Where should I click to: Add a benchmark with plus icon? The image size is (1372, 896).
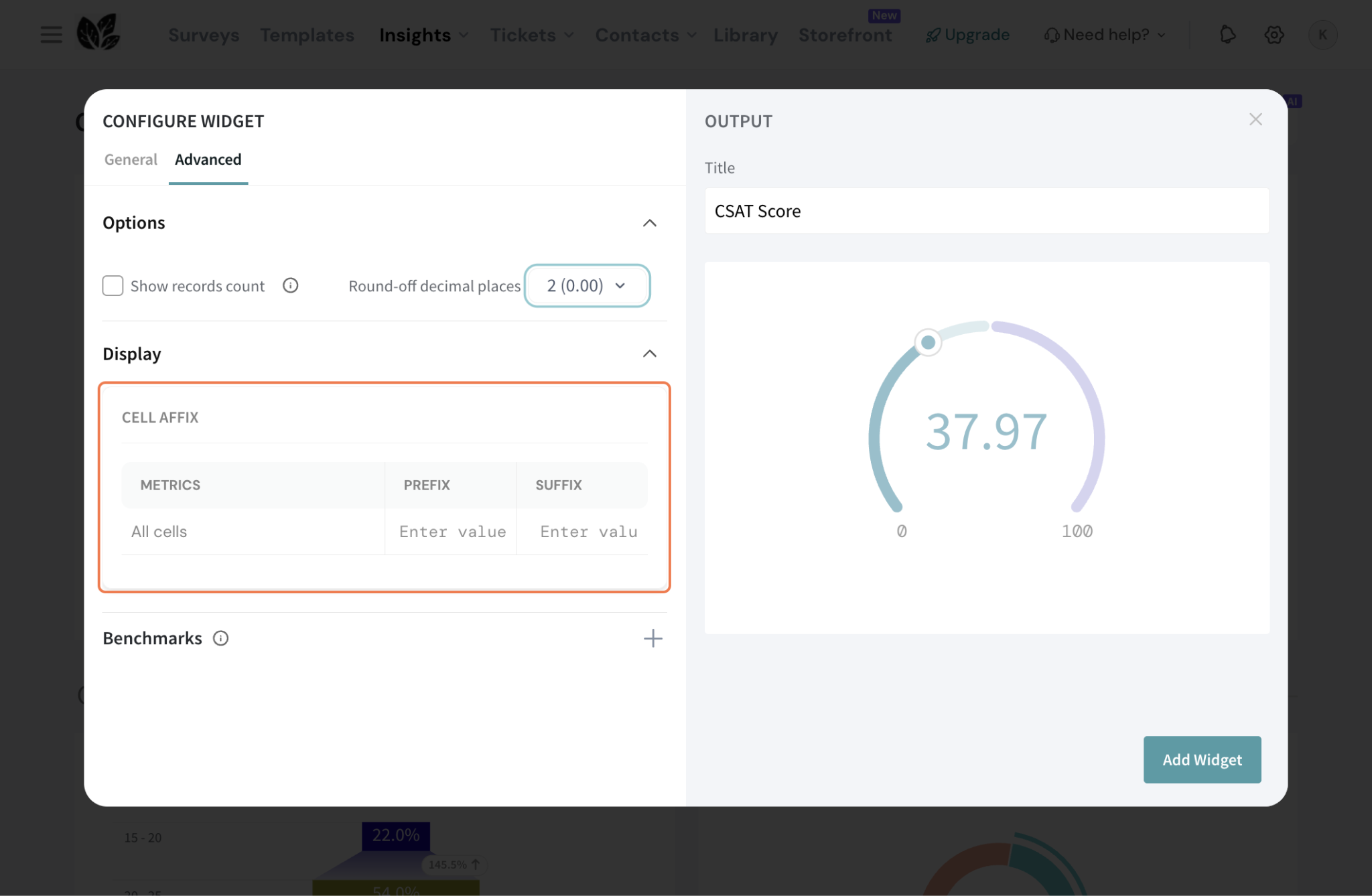pyautogui.click(x=653, y=638)
